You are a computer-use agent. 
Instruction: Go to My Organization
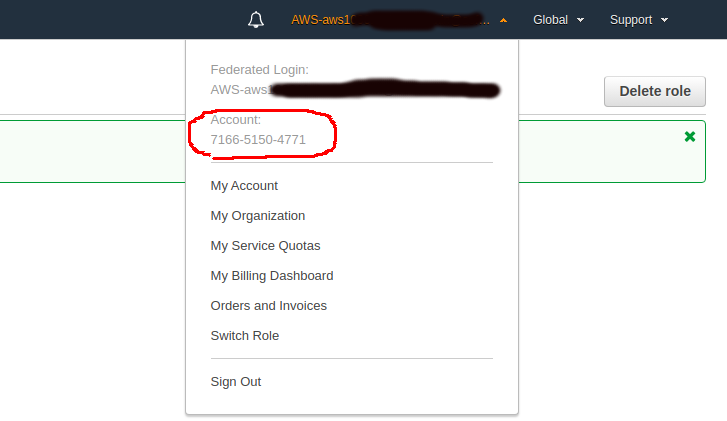point(257,216)
